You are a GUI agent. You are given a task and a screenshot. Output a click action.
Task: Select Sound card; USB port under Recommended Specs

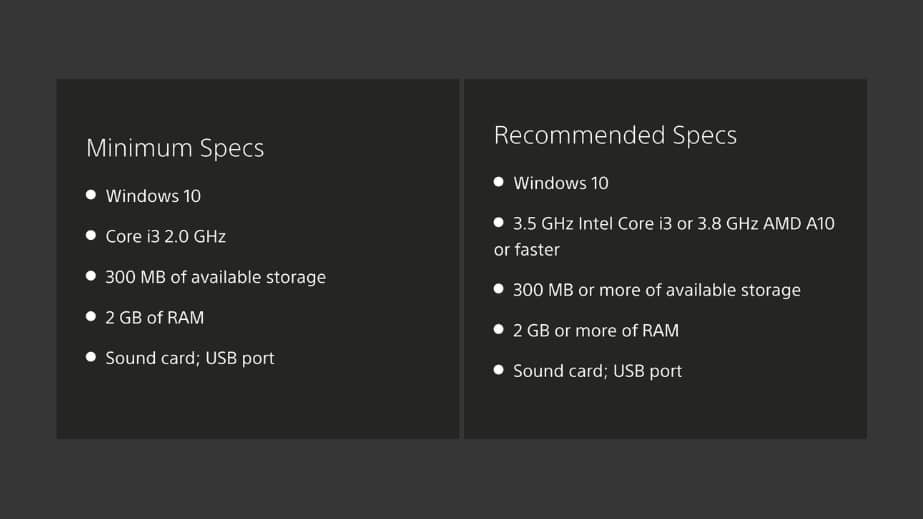[x=597, y=371]
